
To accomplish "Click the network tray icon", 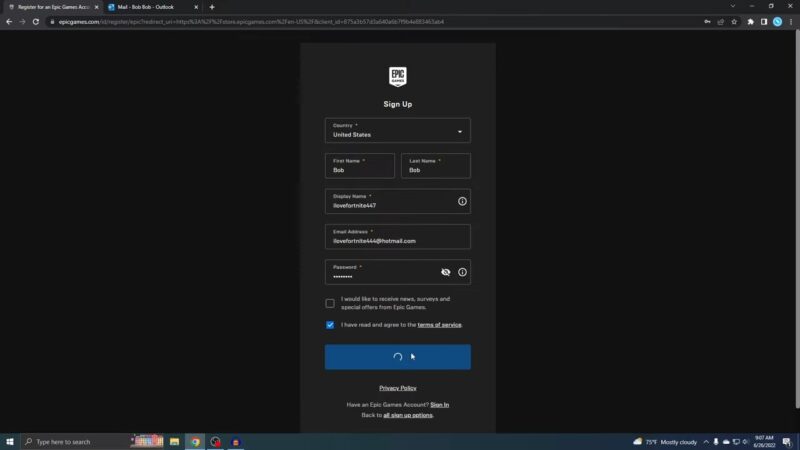I will tap(736, 442).
